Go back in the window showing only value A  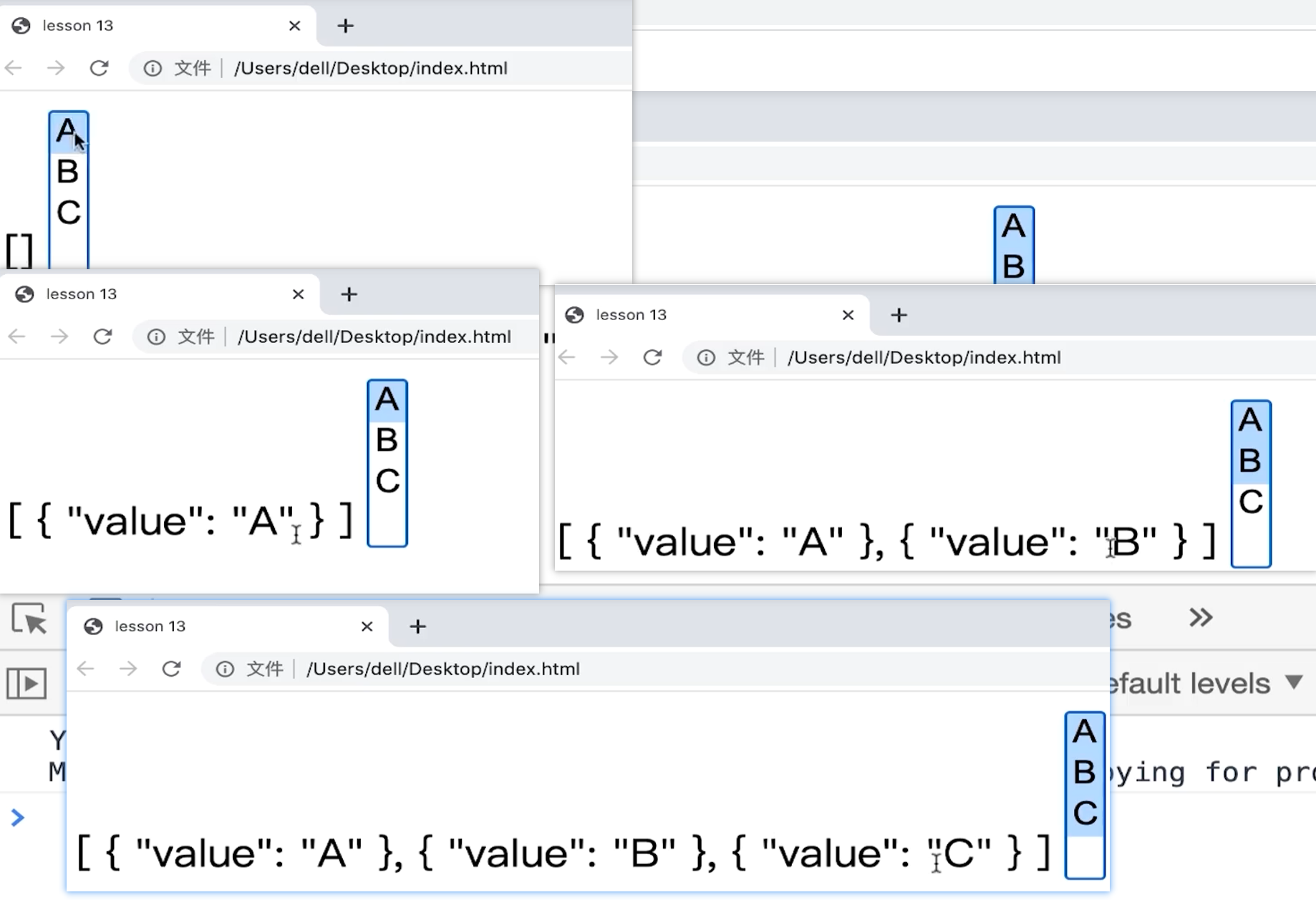click(17, 337)
